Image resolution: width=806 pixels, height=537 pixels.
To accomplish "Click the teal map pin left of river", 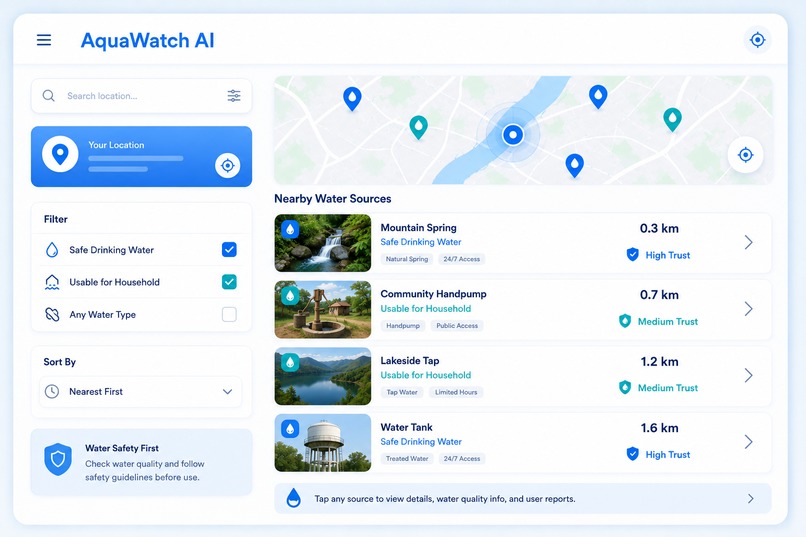I will click(418, 127).
